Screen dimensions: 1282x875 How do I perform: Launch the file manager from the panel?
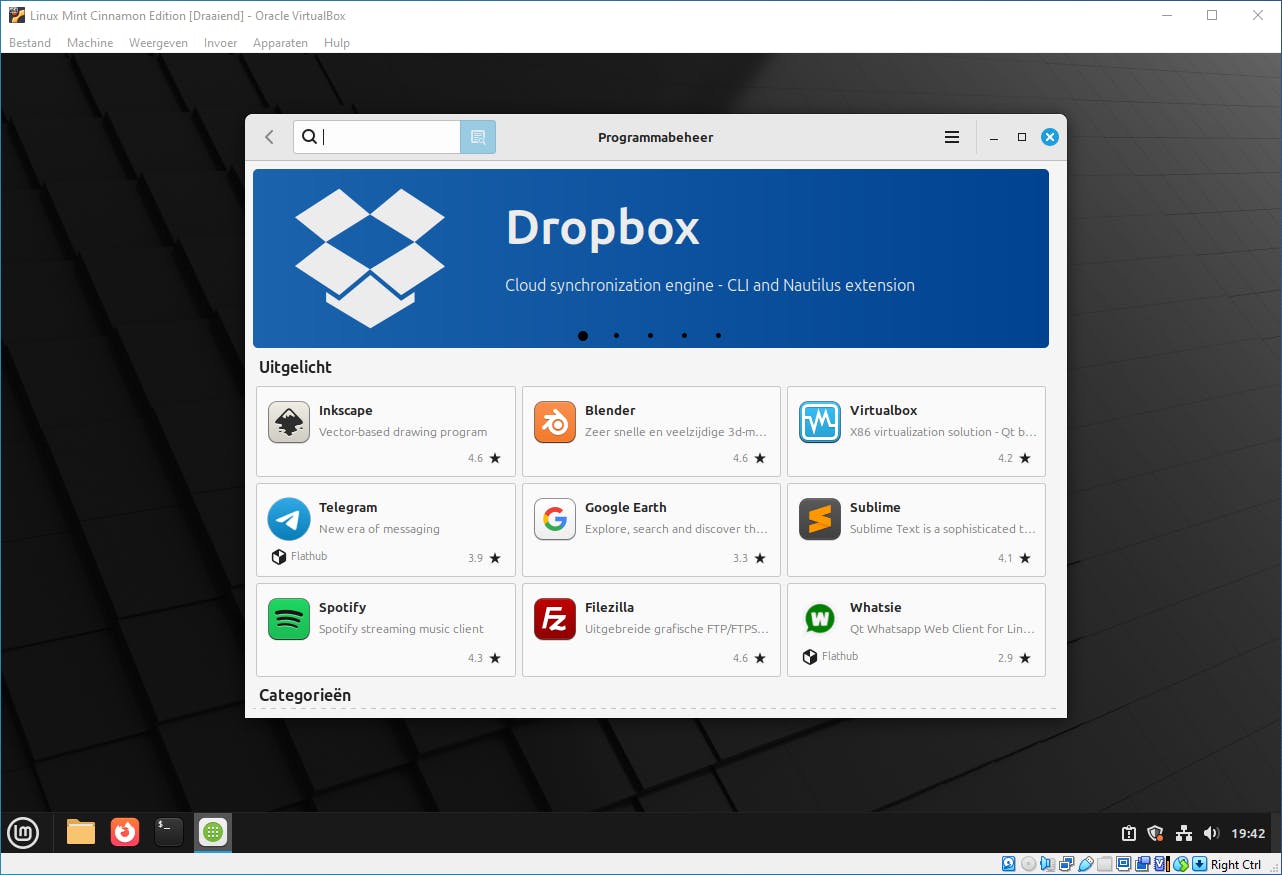click(x=81, y=832)
